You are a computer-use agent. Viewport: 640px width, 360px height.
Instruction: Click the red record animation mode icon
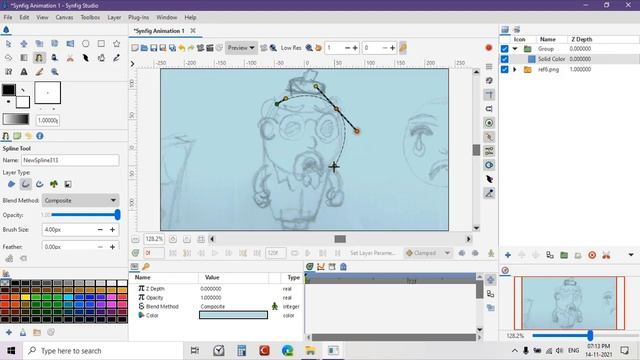[489, 48]
